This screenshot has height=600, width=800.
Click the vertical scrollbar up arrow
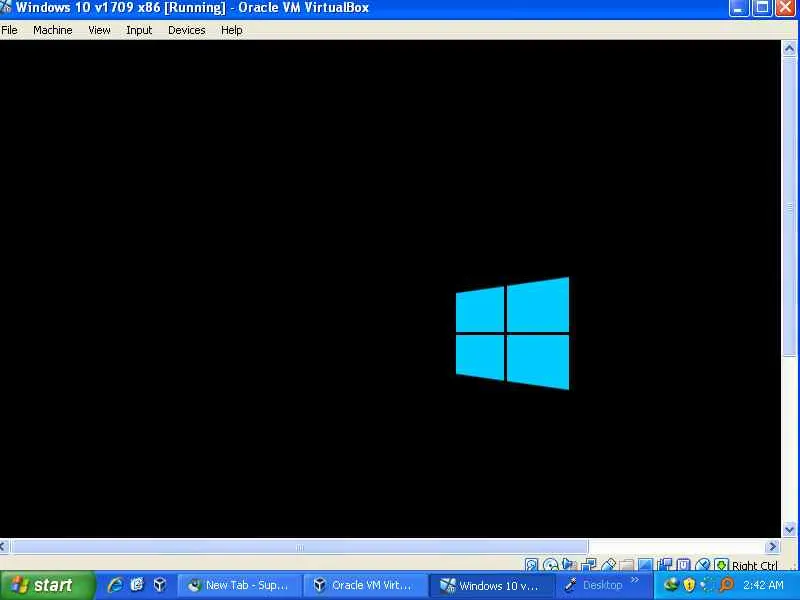click(x=789, y=49)
